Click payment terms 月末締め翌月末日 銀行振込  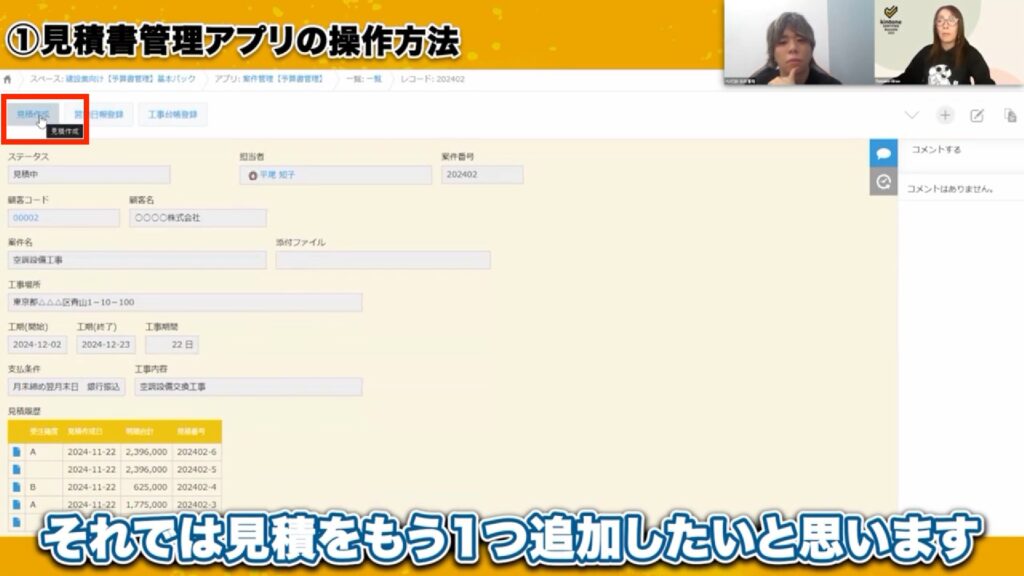67,387
